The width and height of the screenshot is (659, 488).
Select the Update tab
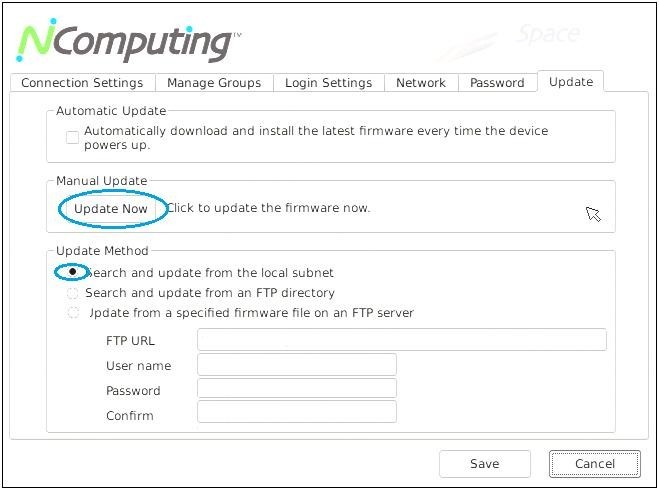[571, 82]
